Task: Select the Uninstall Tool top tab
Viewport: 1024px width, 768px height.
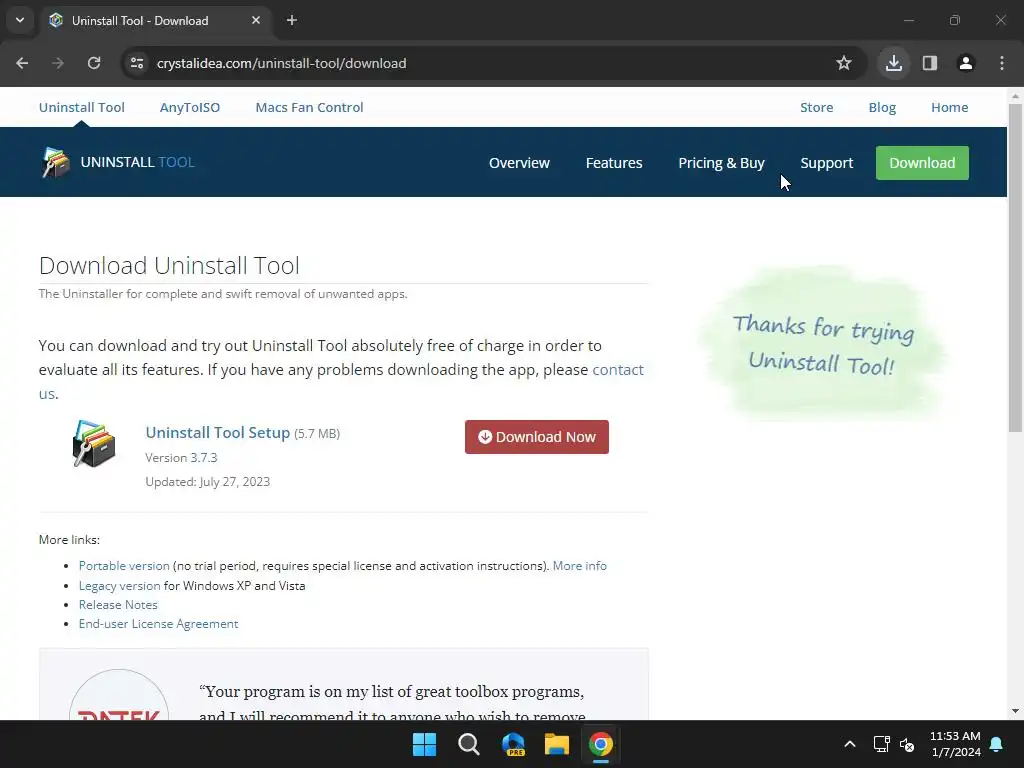Action: click(82, 107)
